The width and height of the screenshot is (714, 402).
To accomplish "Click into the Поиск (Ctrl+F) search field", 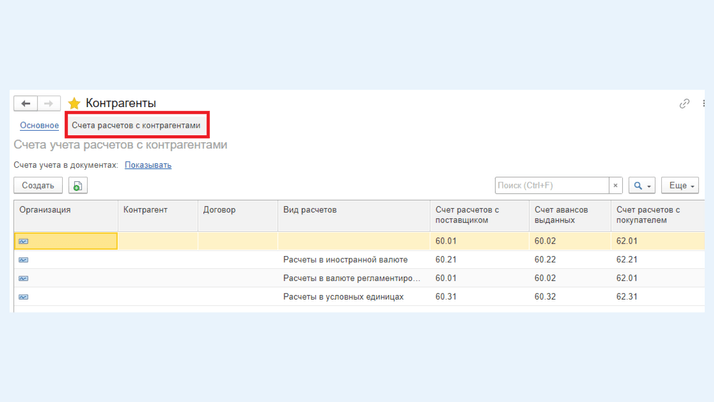I will (551, 186).
